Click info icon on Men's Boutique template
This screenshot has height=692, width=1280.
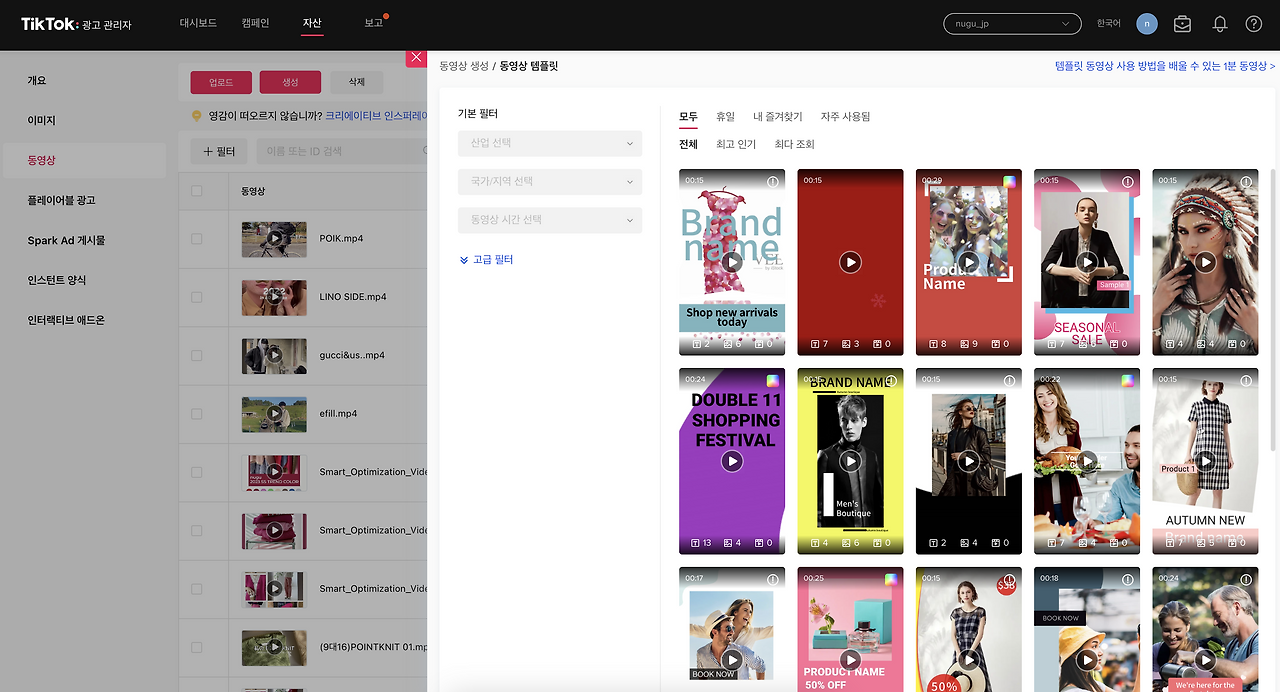[x=890, y=381]
